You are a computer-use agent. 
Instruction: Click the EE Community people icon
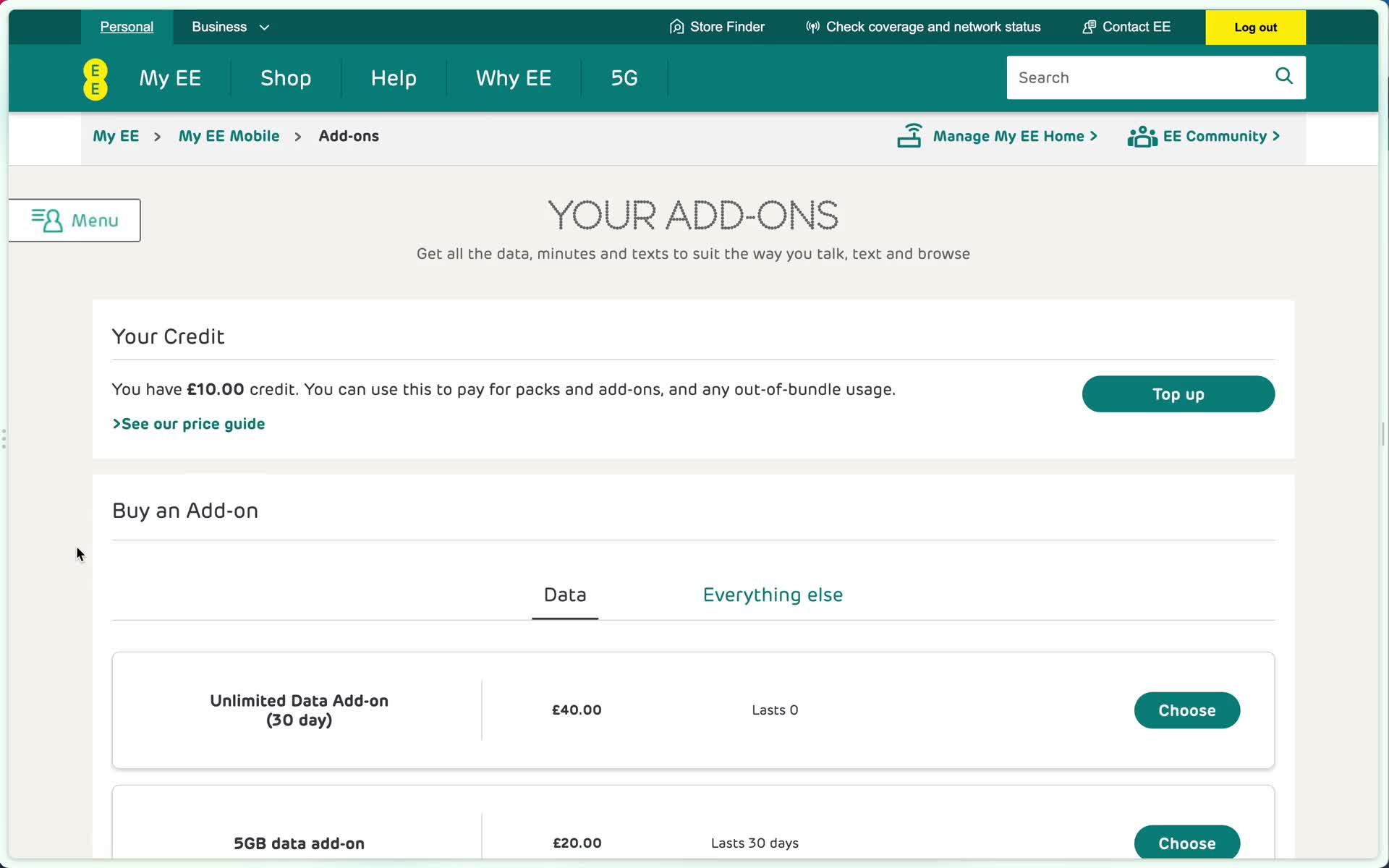tap(1142, 136)
